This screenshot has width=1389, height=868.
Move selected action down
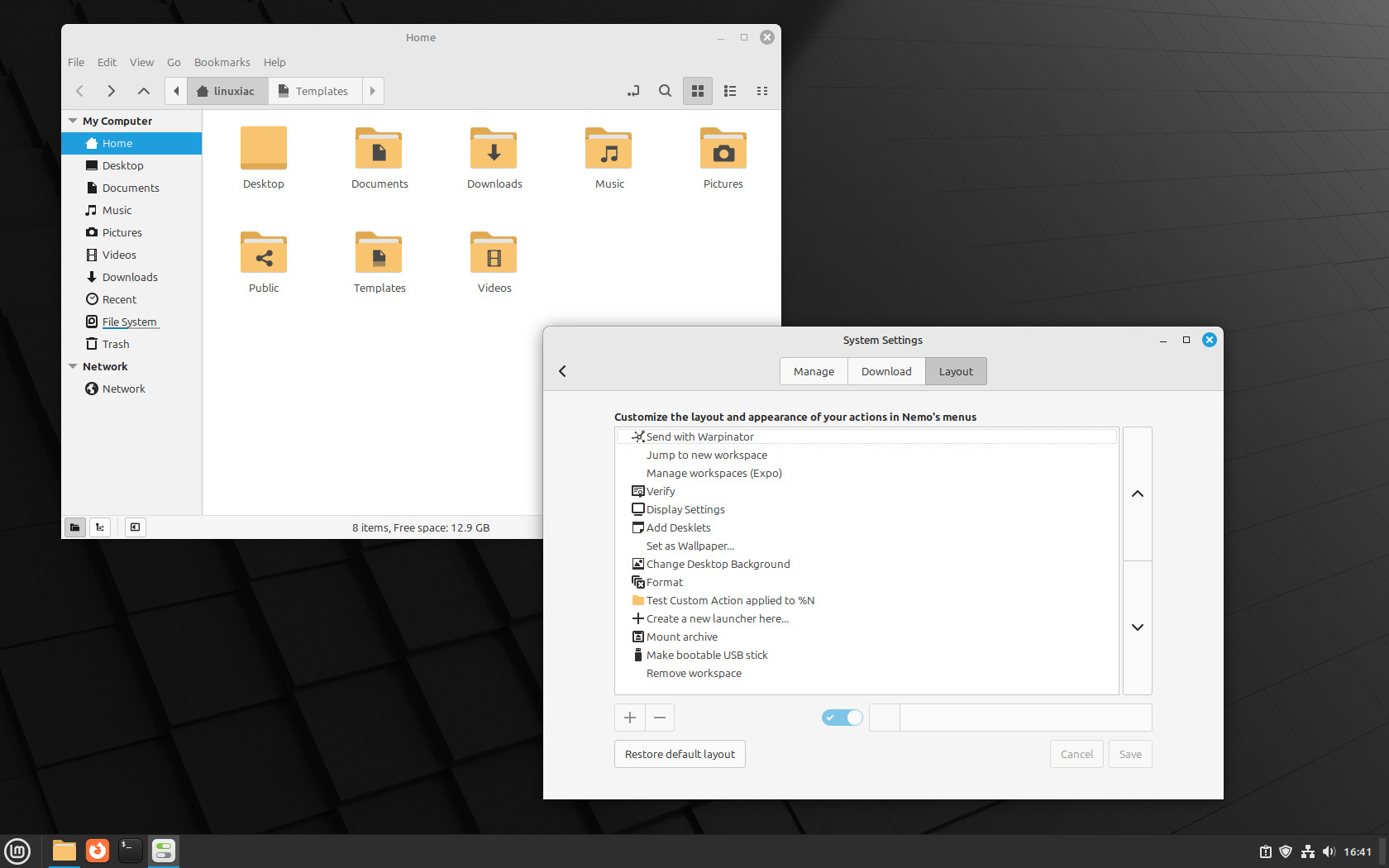[x=1138, y=627]
